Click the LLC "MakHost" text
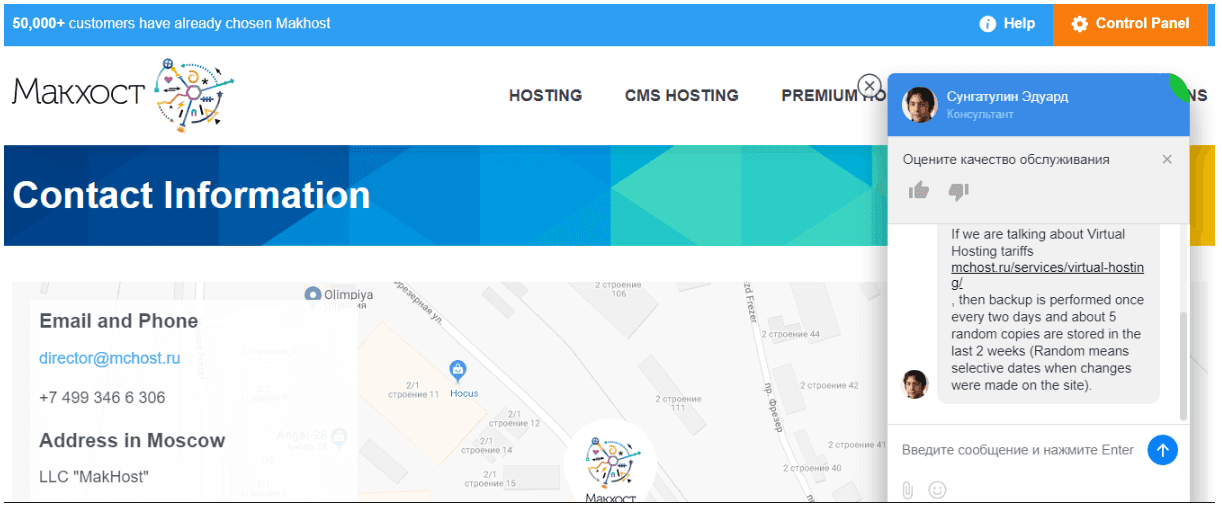This screenshot has width=1222, height=506. [x=94, y=477]
